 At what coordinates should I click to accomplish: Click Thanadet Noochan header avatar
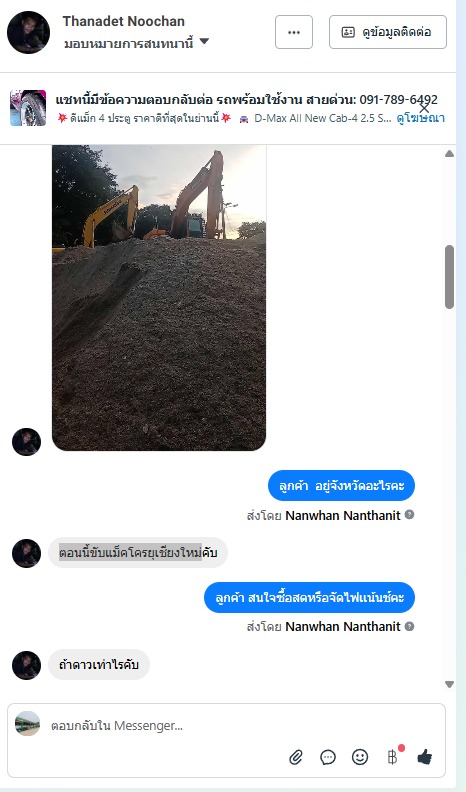(x=28, y=32)
